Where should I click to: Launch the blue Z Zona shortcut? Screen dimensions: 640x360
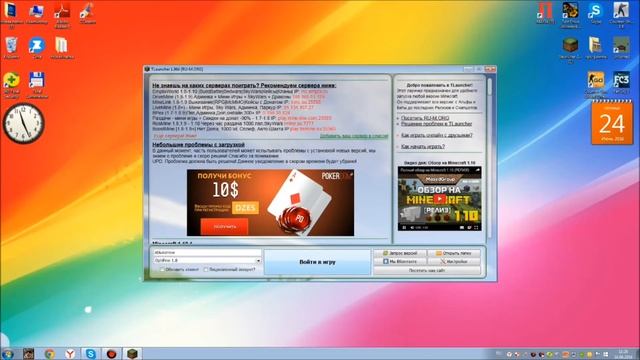point(36,47)
